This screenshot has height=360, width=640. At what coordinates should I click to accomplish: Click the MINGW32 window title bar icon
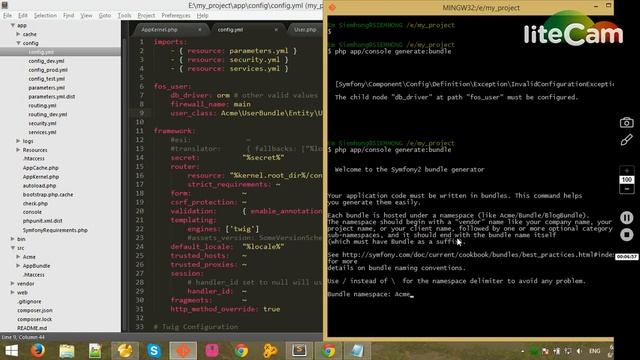[x=333, y=7]
